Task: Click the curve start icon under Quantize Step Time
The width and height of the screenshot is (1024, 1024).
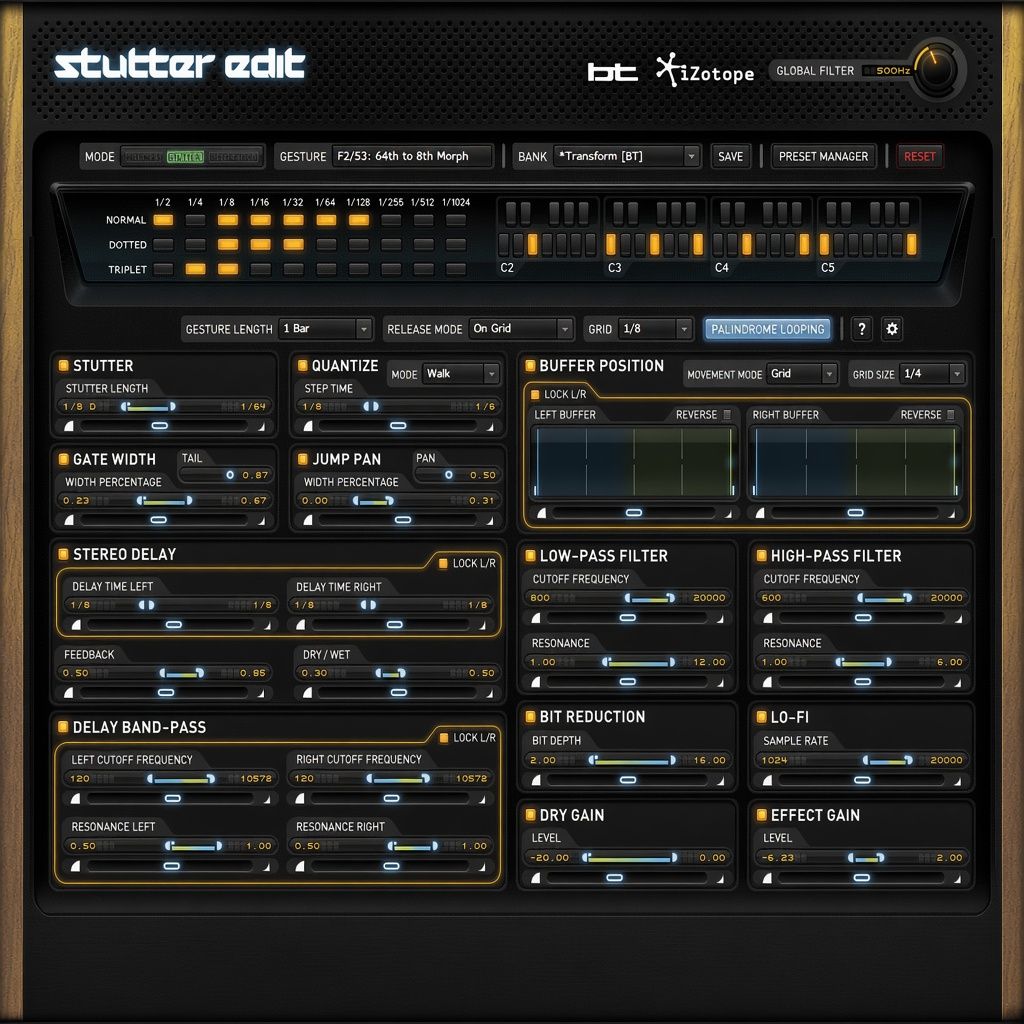Action: [x=308, y=426]
